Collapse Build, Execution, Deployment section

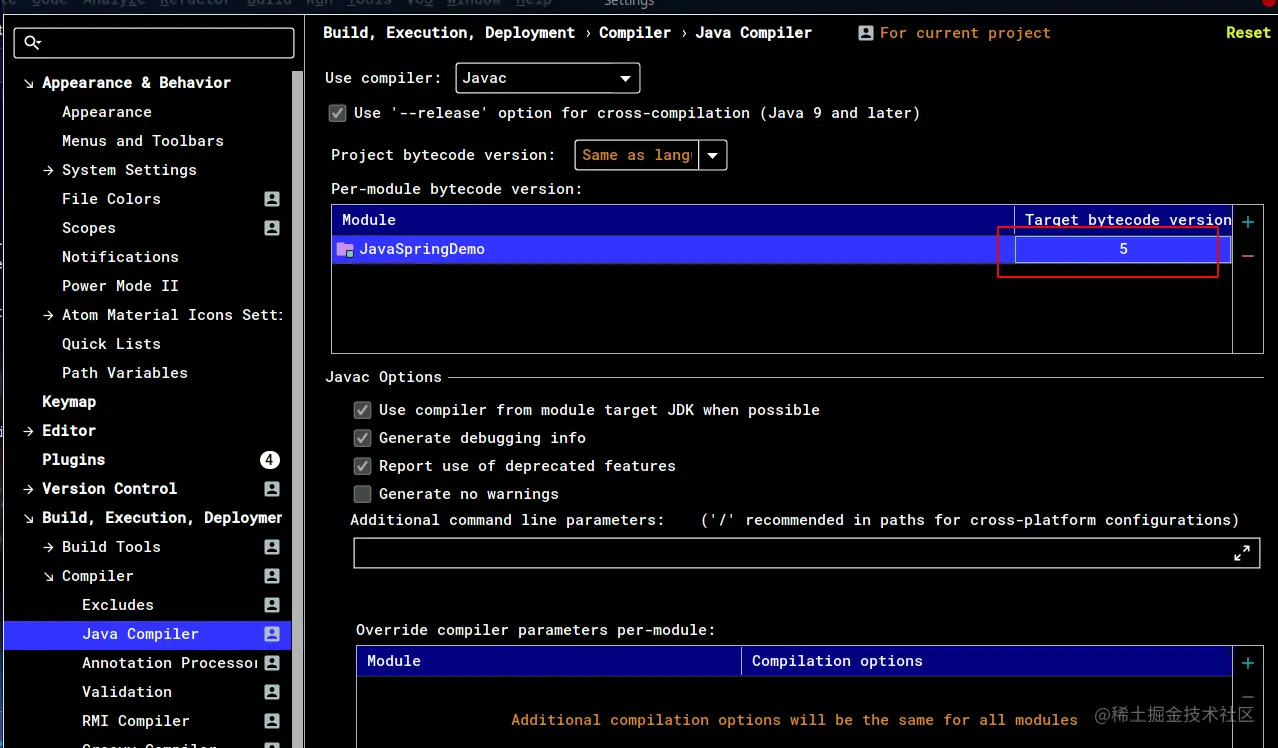tap(28, 518)
